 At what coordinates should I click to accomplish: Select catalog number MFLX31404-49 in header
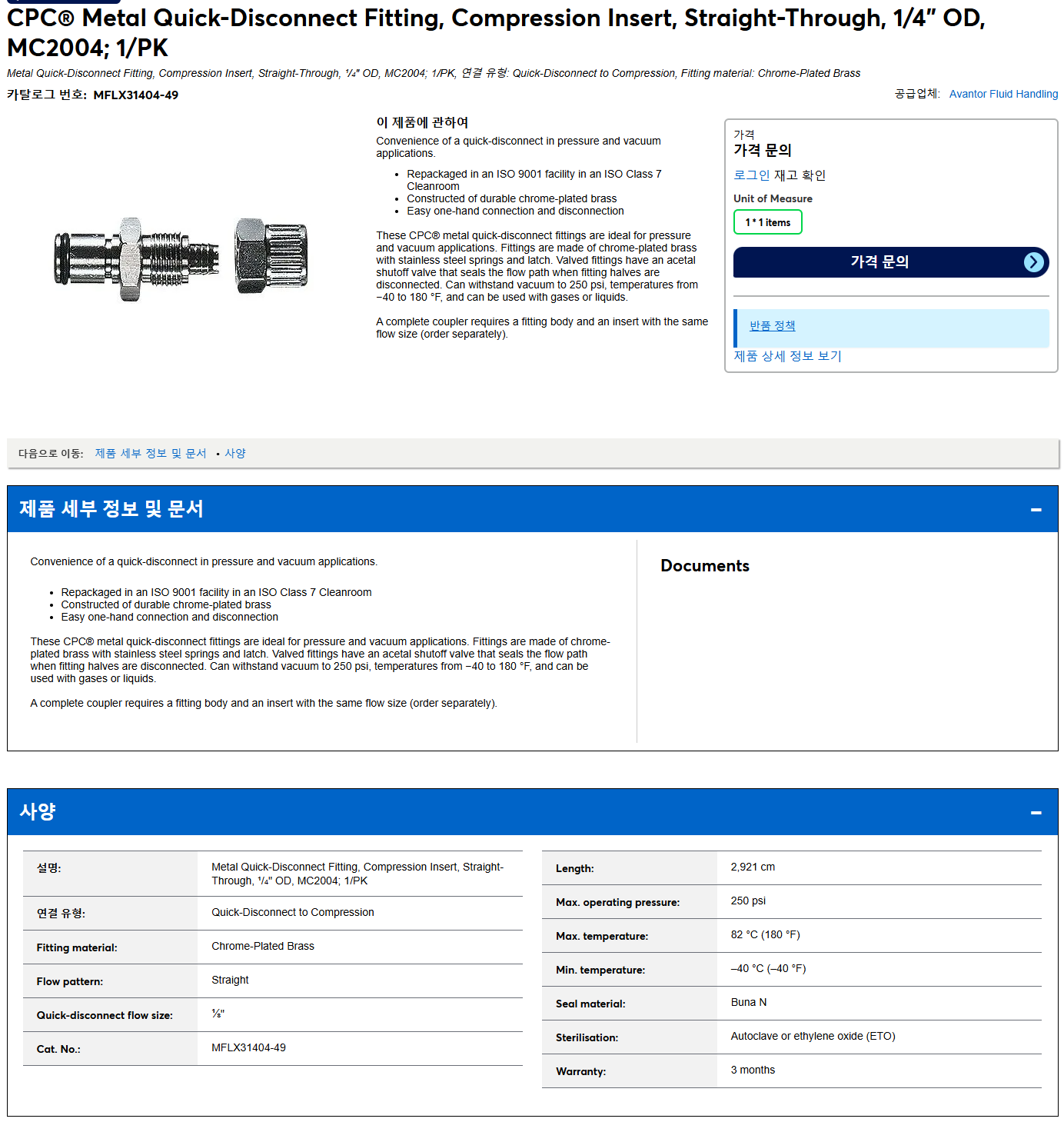pyautogui.click(x=135, y=95)
